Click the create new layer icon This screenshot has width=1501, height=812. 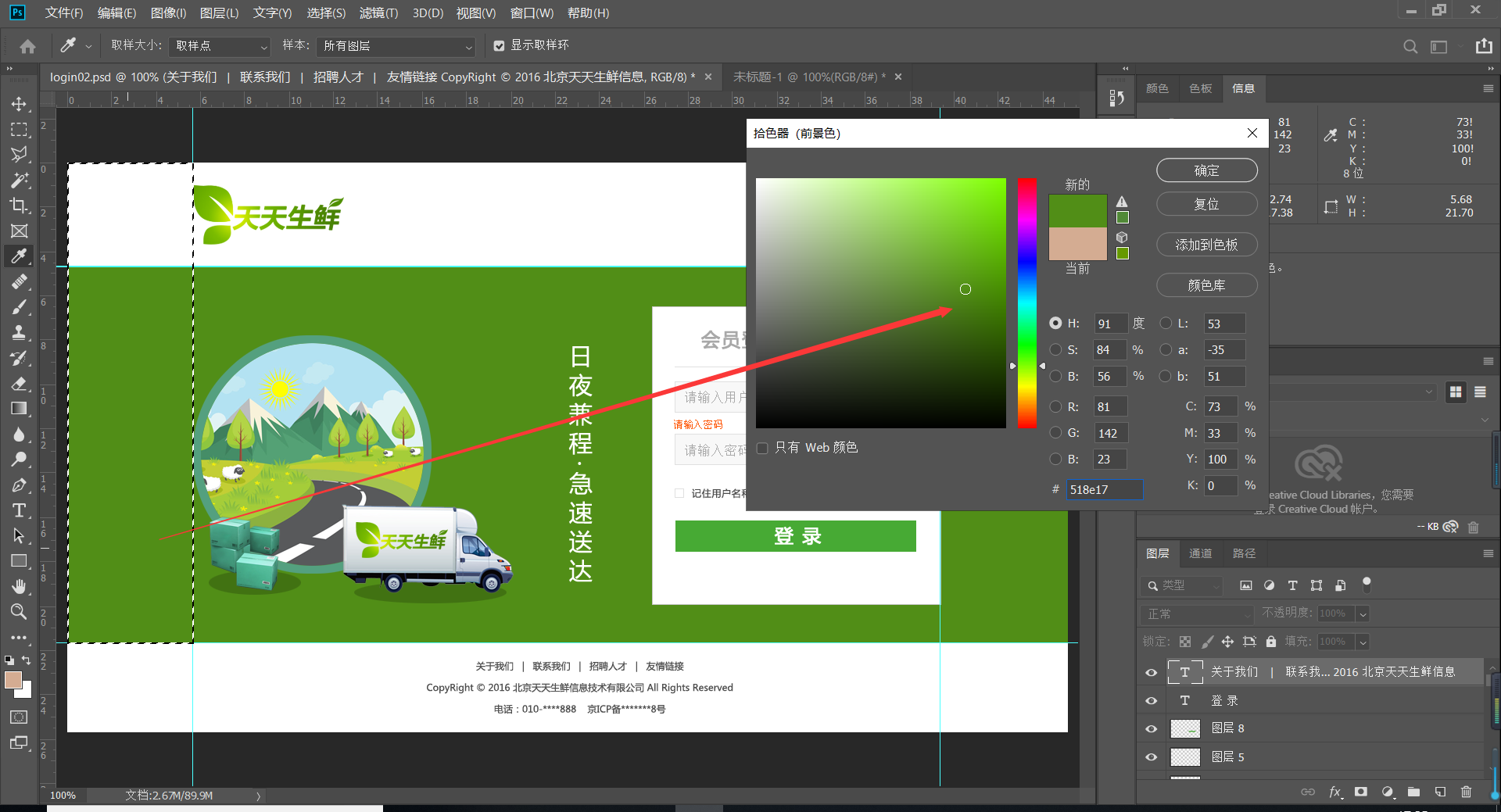tap(1440, 792)
